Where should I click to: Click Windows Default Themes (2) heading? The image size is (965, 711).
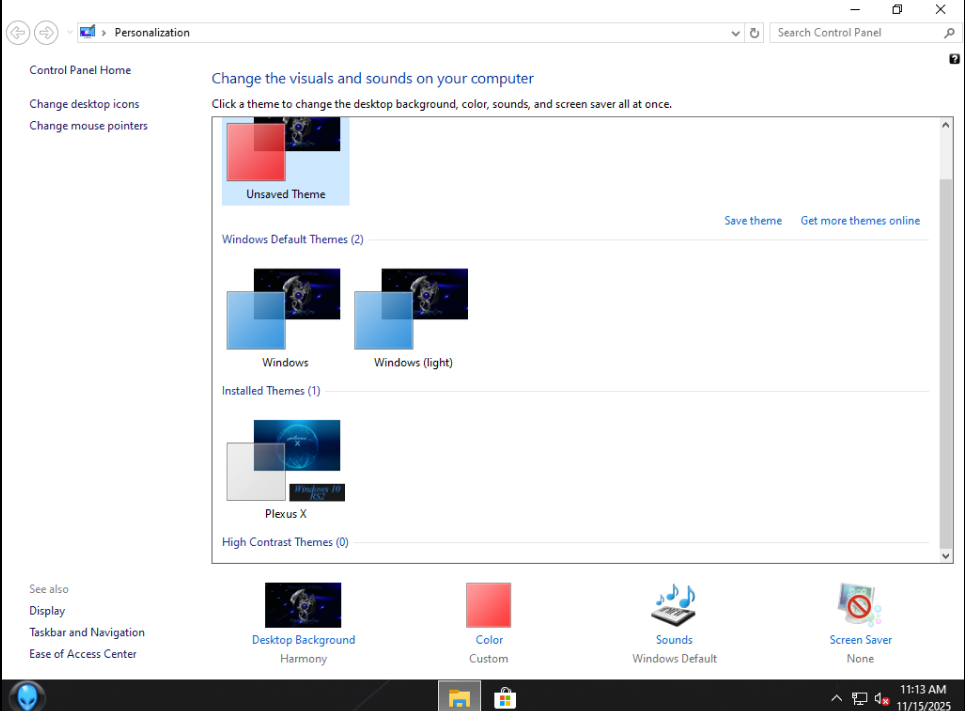(x=292, y=239)
